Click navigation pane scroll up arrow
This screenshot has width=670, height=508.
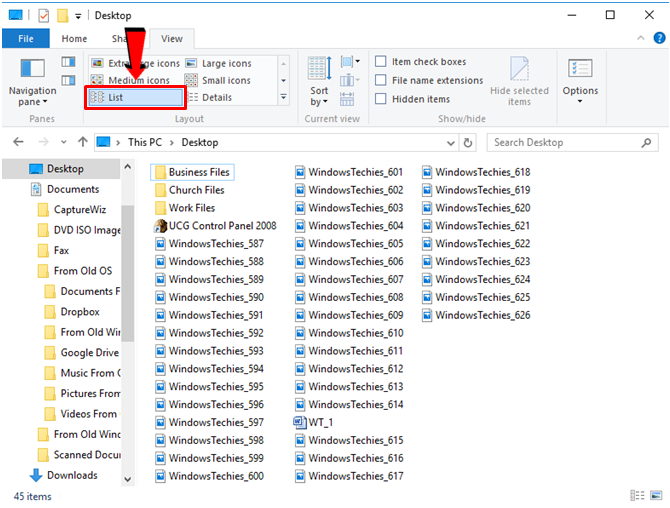(x=128, y=167)
